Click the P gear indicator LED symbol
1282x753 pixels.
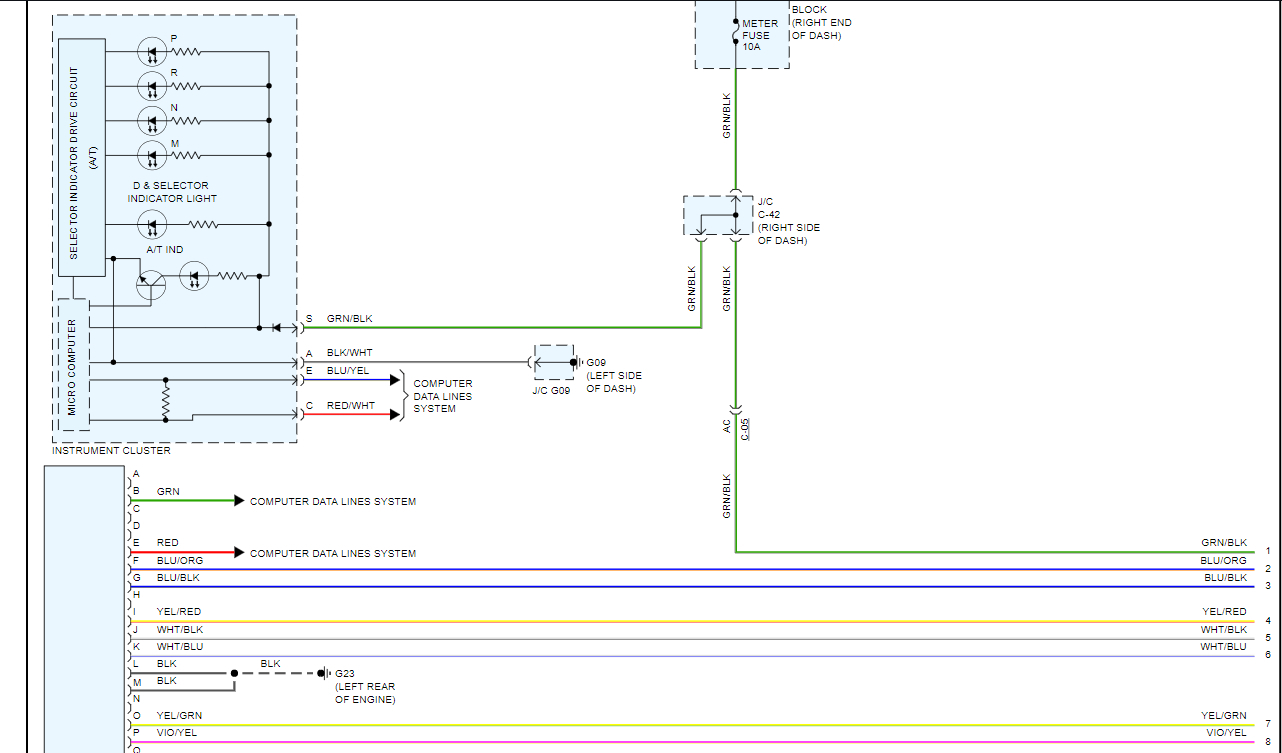[x=151, y=53]
